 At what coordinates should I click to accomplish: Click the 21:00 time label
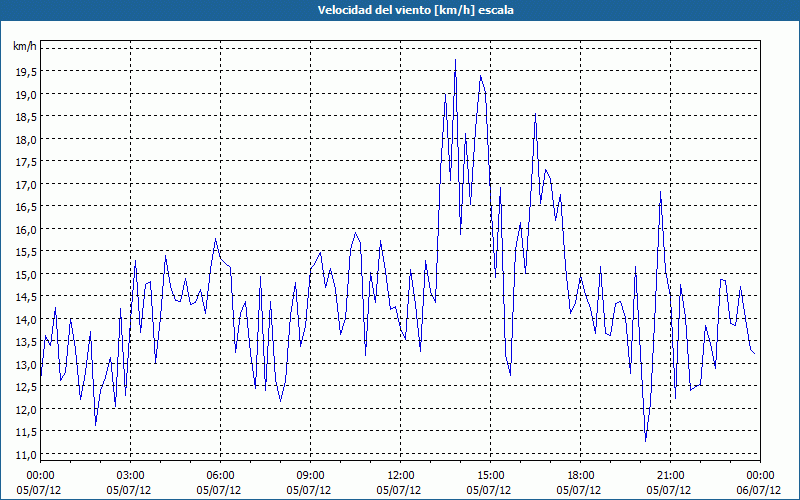(x=670, y=476)
